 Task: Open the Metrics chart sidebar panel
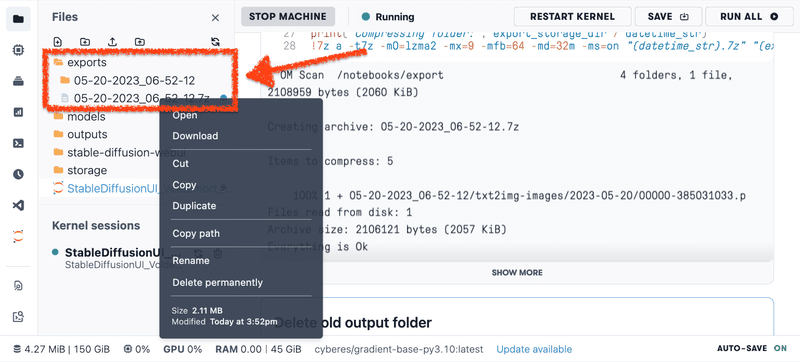(18, 112)
